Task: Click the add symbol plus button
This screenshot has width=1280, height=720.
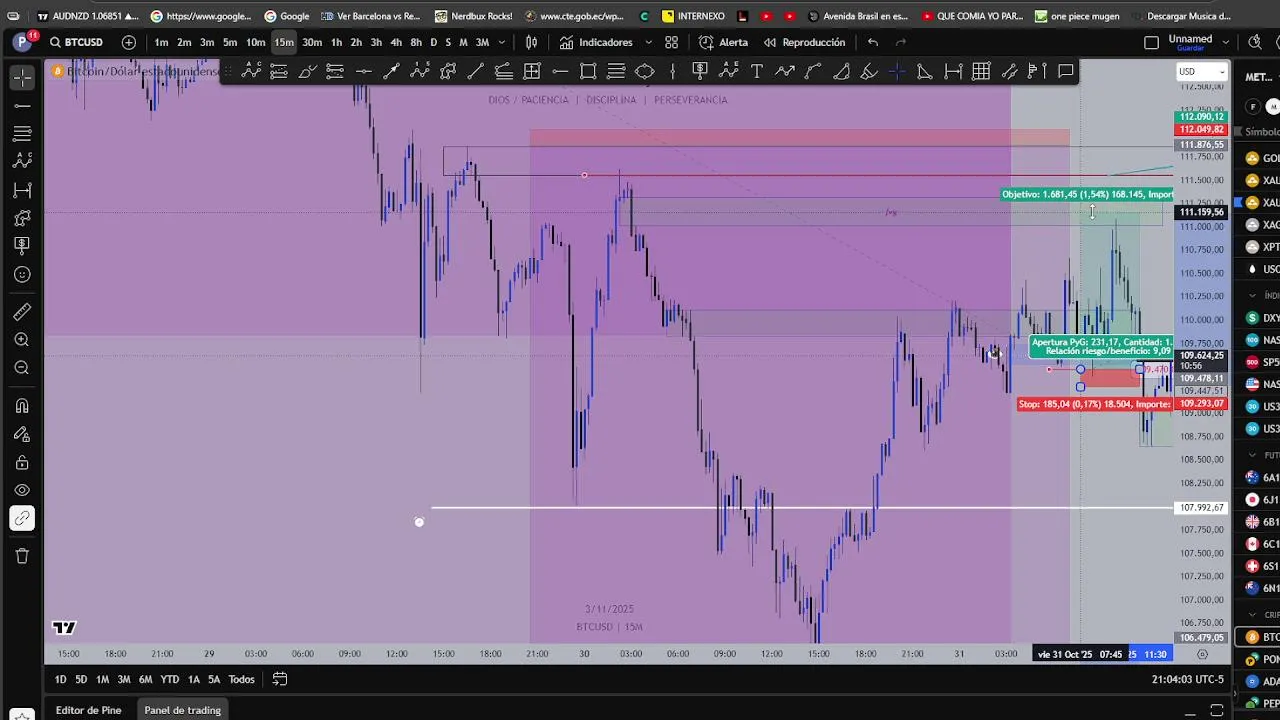Action: tap(129, 42)
